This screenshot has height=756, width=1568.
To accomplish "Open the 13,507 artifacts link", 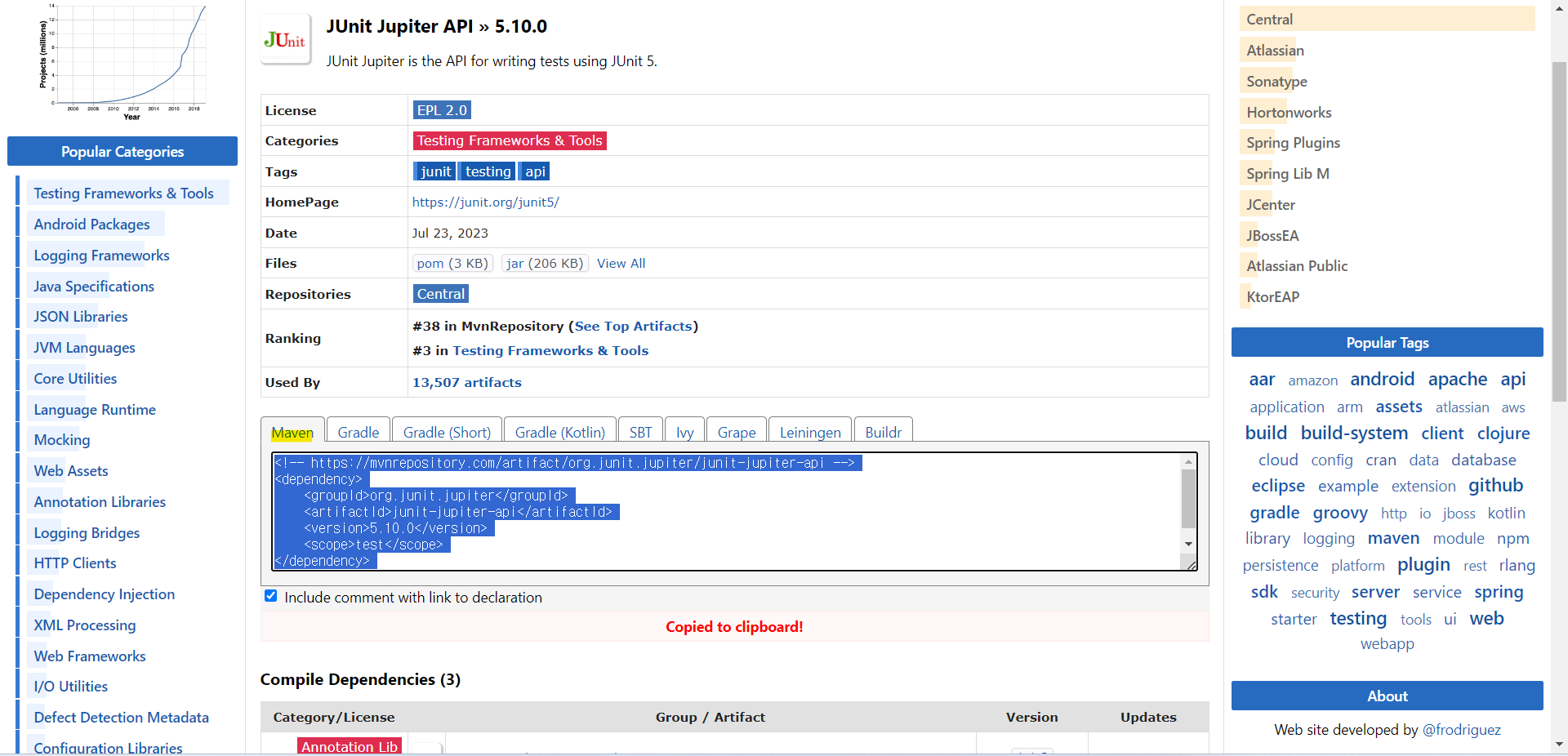I will point(467,382).
